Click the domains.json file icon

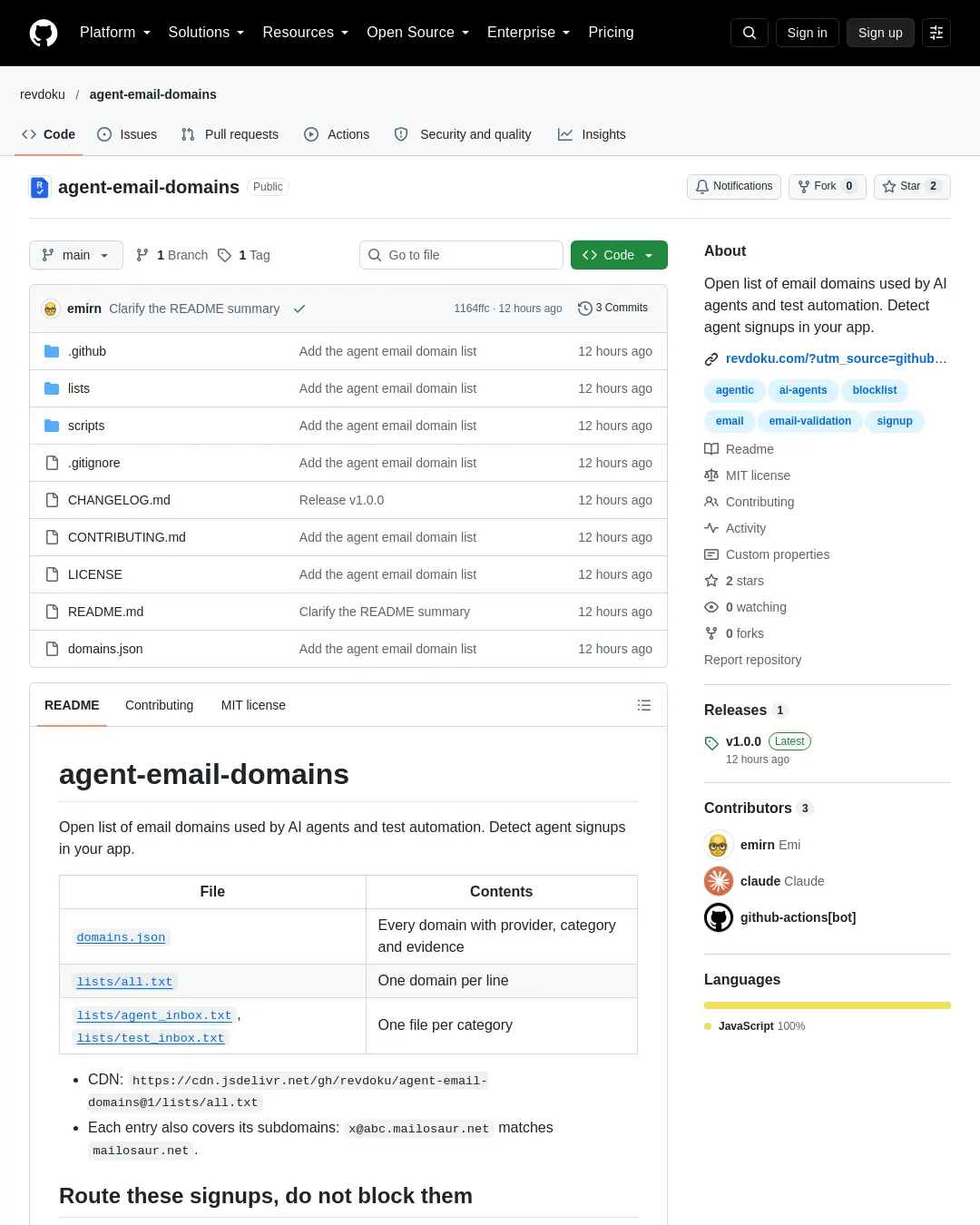[53, 649]
